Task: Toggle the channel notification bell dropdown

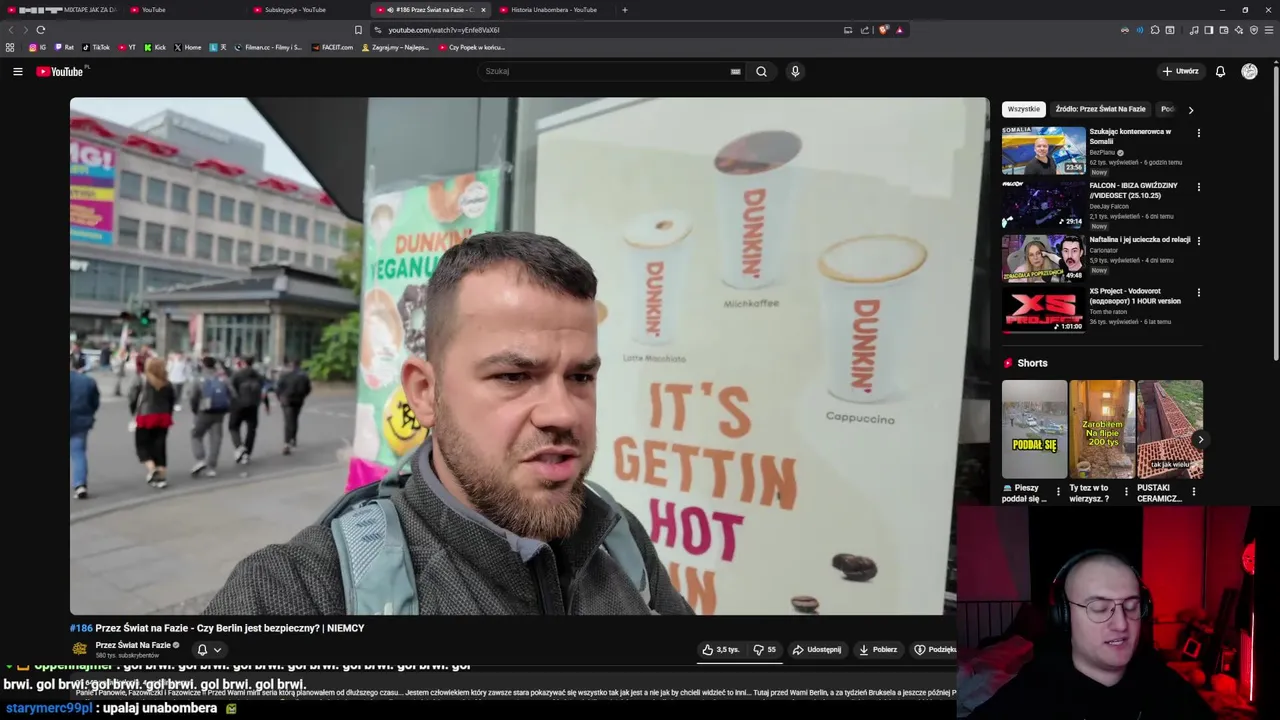Action: (209, 649)
